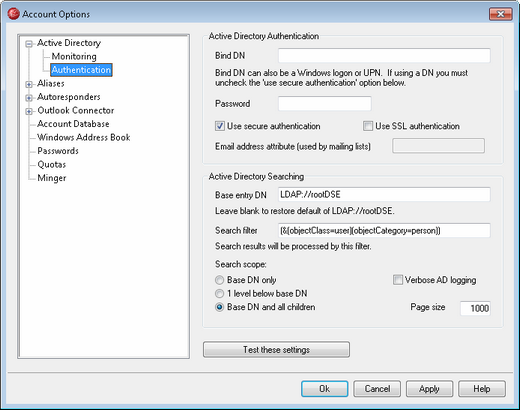Collapse the Active Directory tree node
520x410 pixels.
(x=29, y=44)
